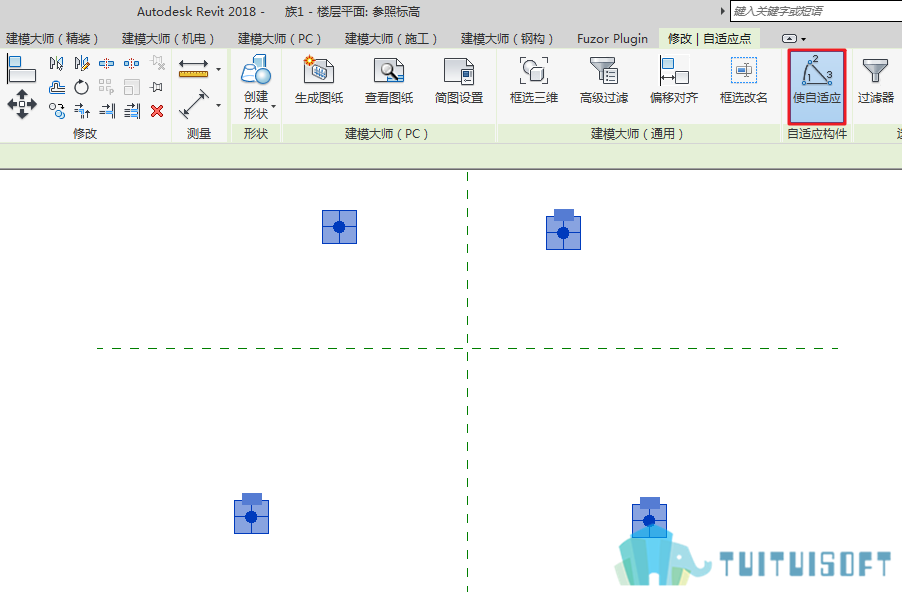The image size is (902, 592).
Task: Switch to 建模大师（精装） tab
Action: click(x=52, y=39)
